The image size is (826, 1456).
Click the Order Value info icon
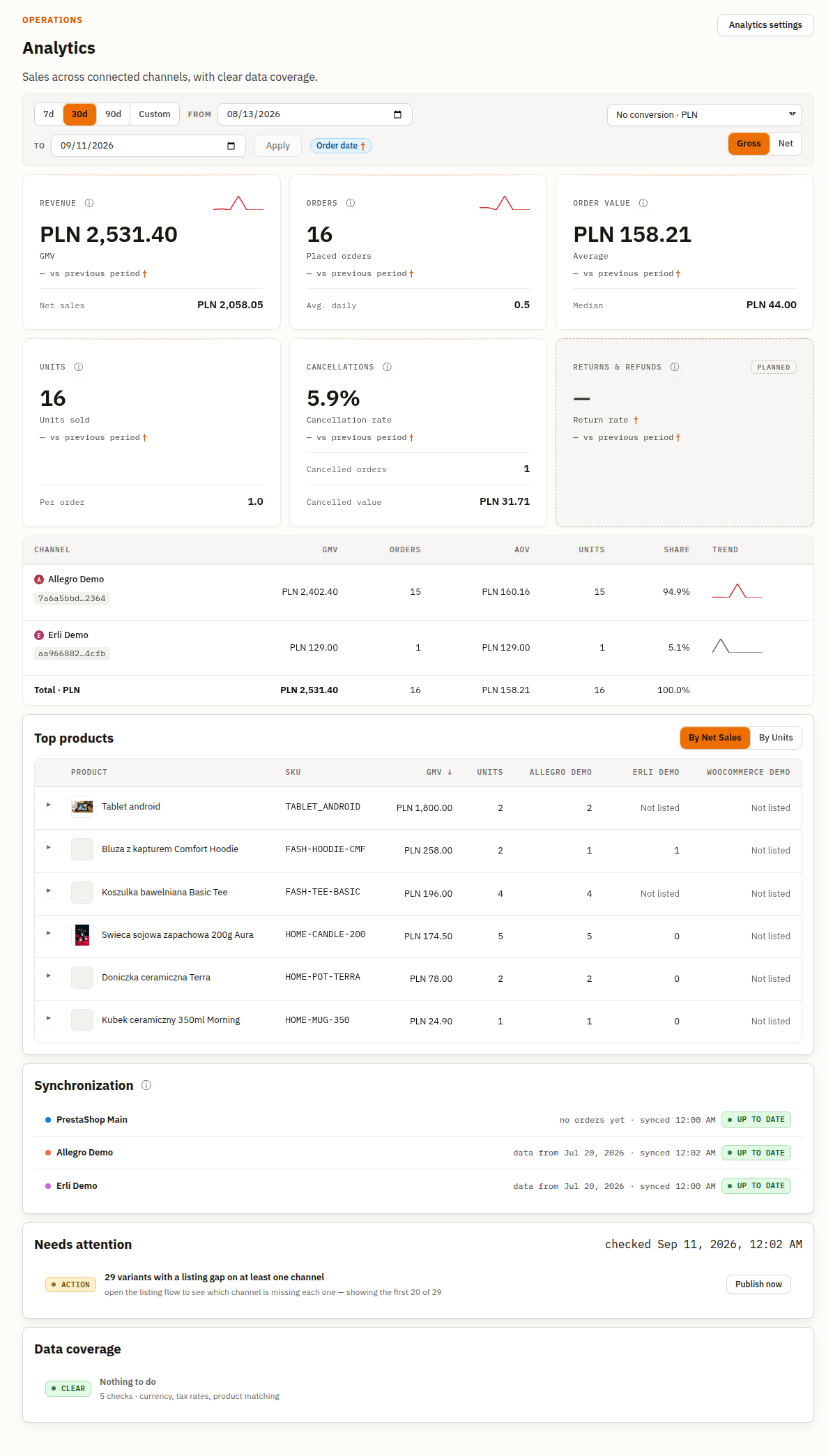pyautogui.click(x=643, y=203)
